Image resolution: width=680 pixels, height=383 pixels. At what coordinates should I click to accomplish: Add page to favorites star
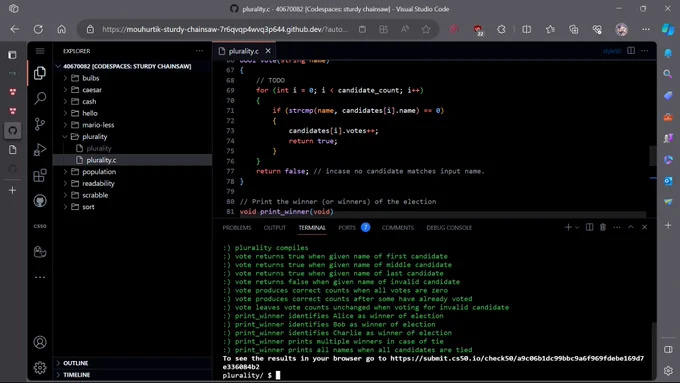tap(426, 29)
